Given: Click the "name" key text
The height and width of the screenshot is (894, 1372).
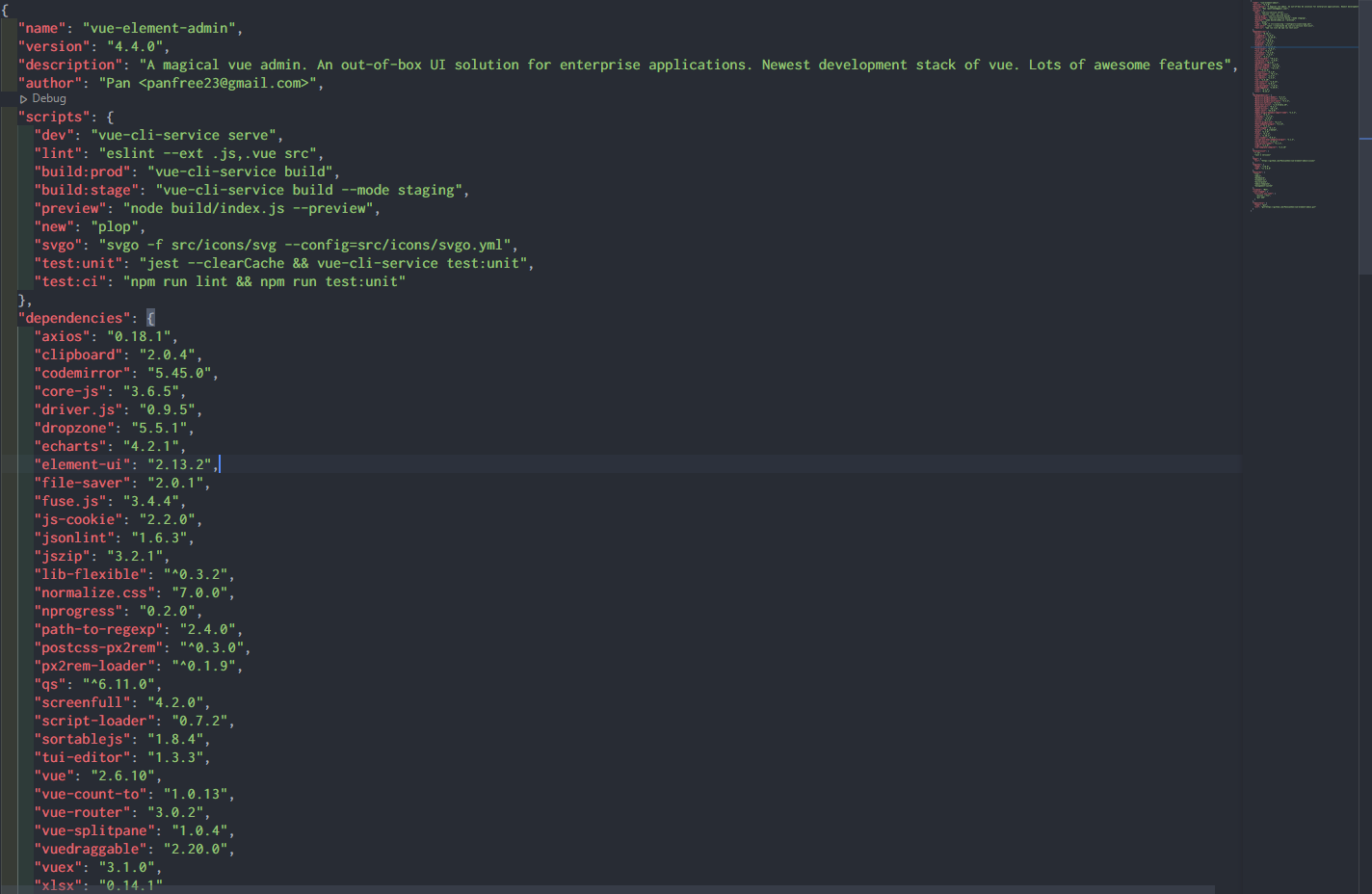Looking at the screenshot, I should pos(42,28).
